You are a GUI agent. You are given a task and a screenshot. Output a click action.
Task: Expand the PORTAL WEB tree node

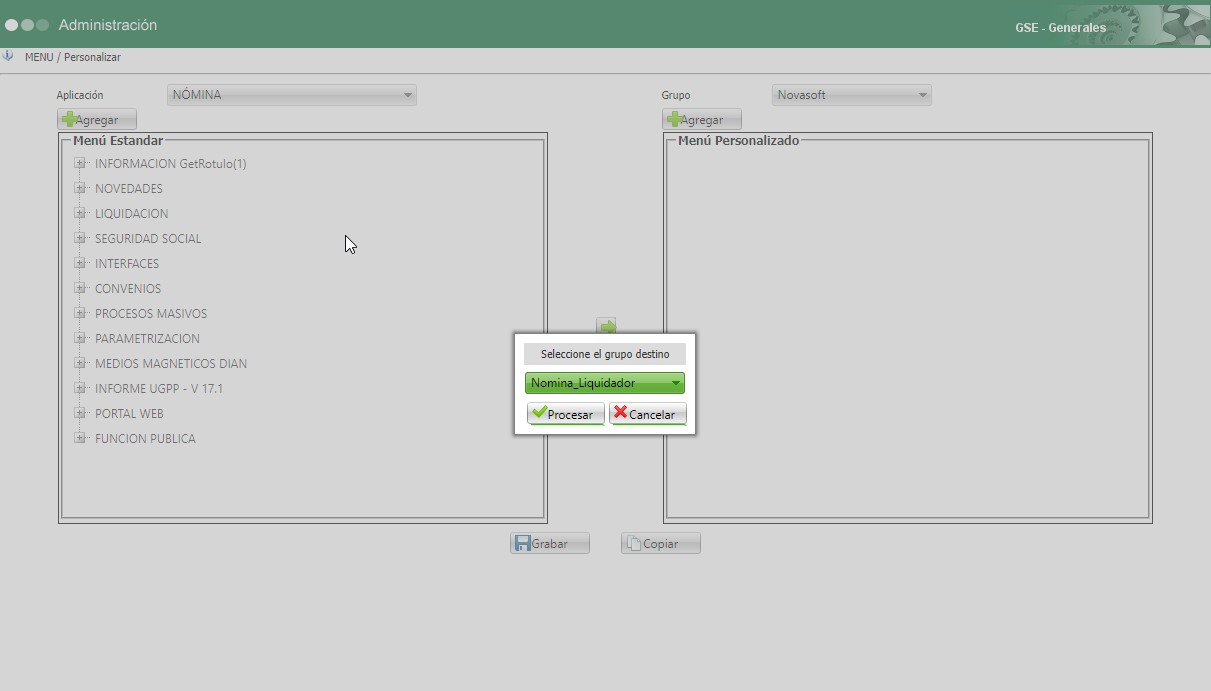(80, 413)
